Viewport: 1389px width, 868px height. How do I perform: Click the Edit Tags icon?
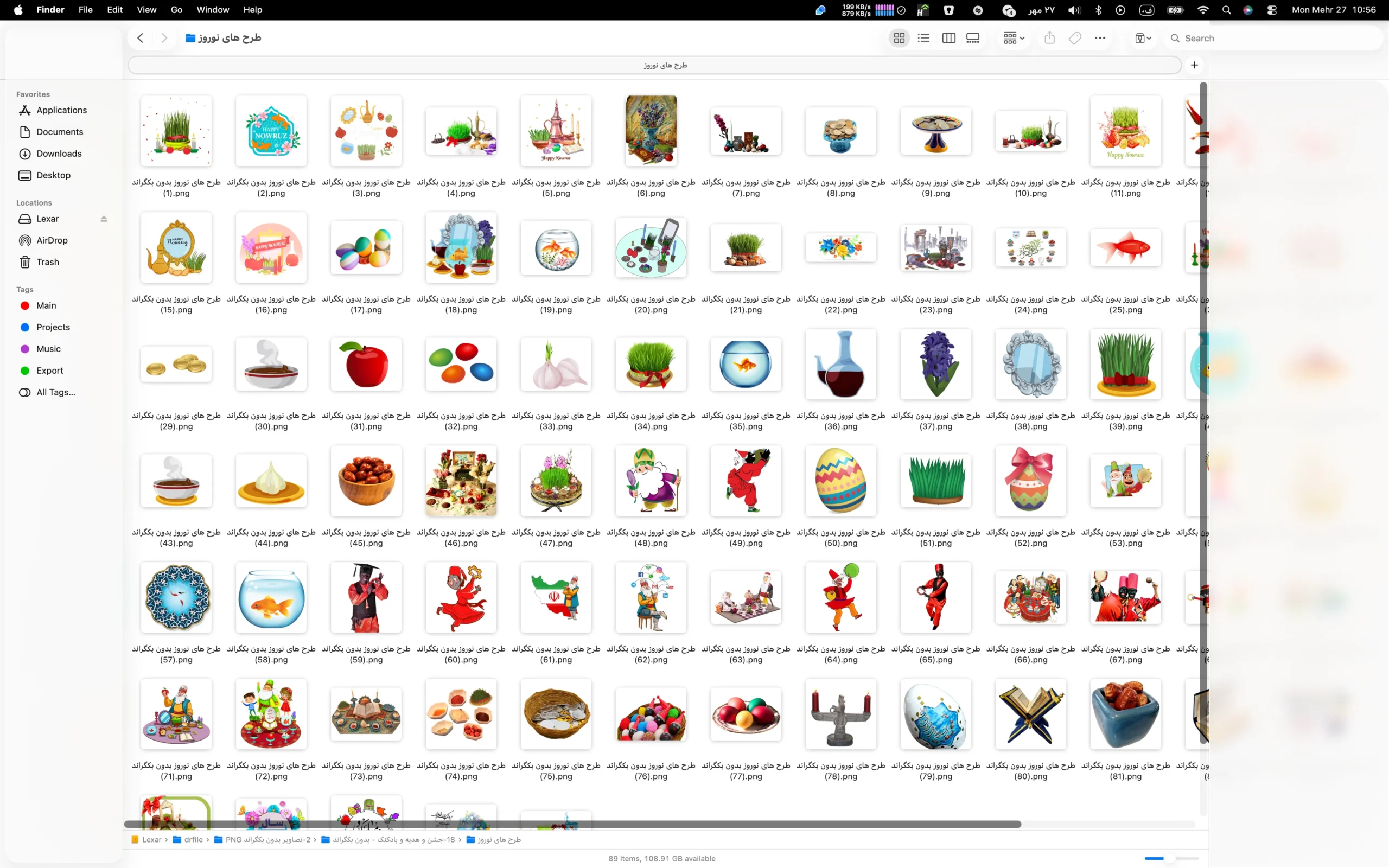1075,38
